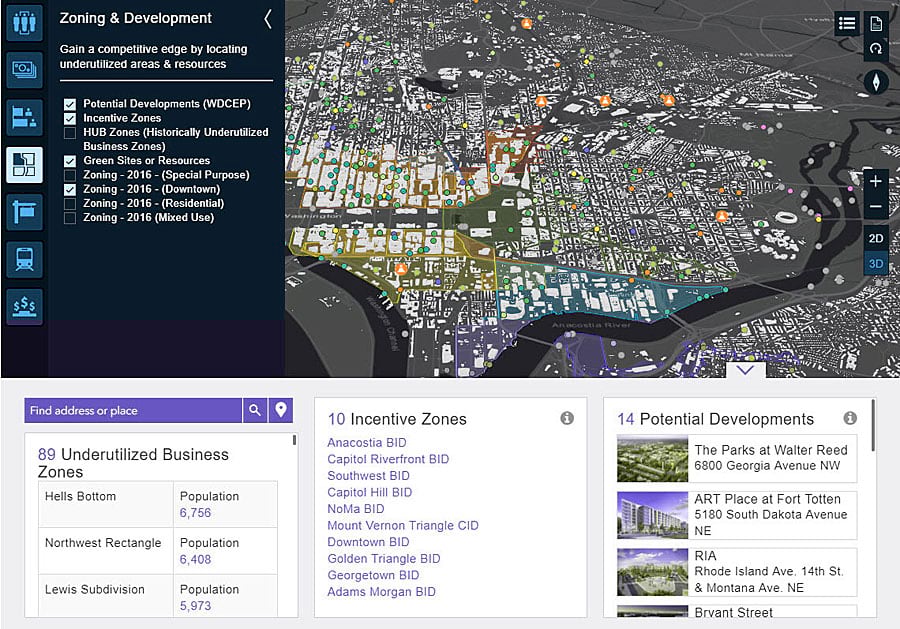This screenshot has width=900, height=629.
Task: Select the buildings chart sidebar icon
Action: click(x=24, y=117)
